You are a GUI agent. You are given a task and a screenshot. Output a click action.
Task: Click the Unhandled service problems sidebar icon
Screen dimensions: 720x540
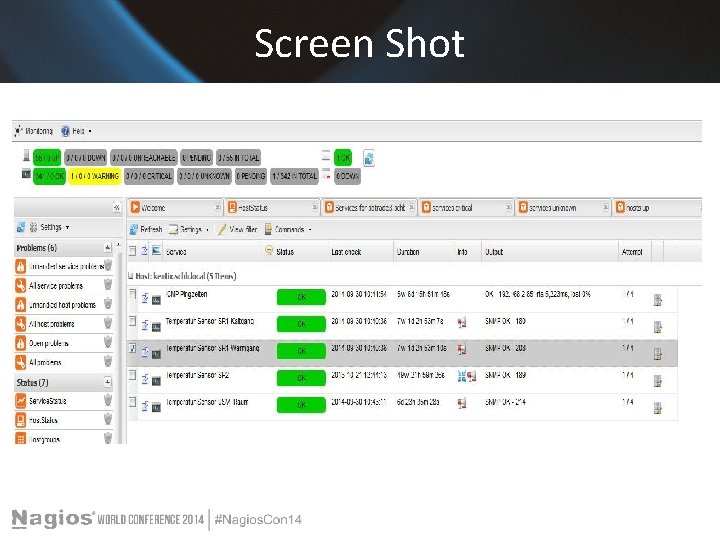(20, 266)
